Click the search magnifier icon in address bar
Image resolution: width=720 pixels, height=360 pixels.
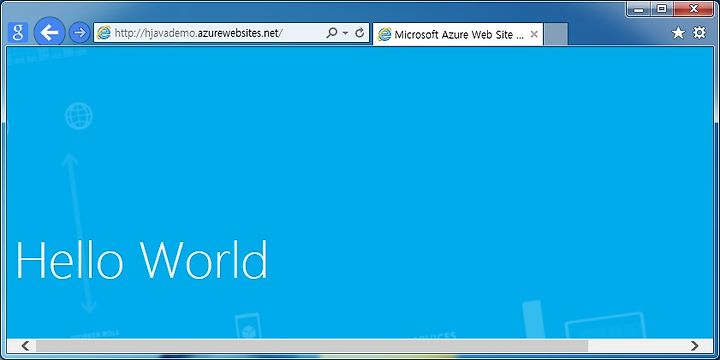pos(332,33)
